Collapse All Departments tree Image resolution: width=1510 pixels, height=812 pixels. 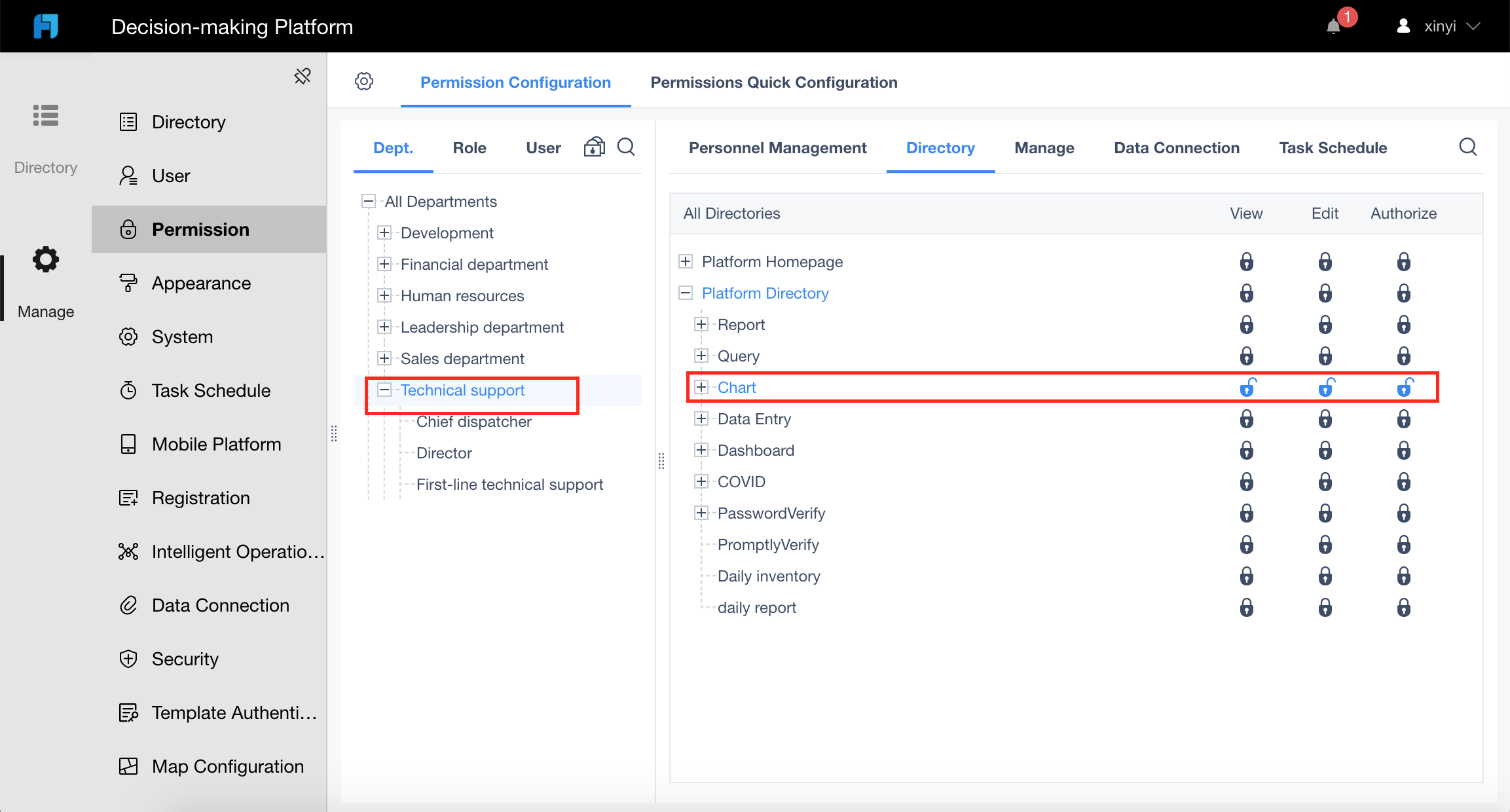369,201
